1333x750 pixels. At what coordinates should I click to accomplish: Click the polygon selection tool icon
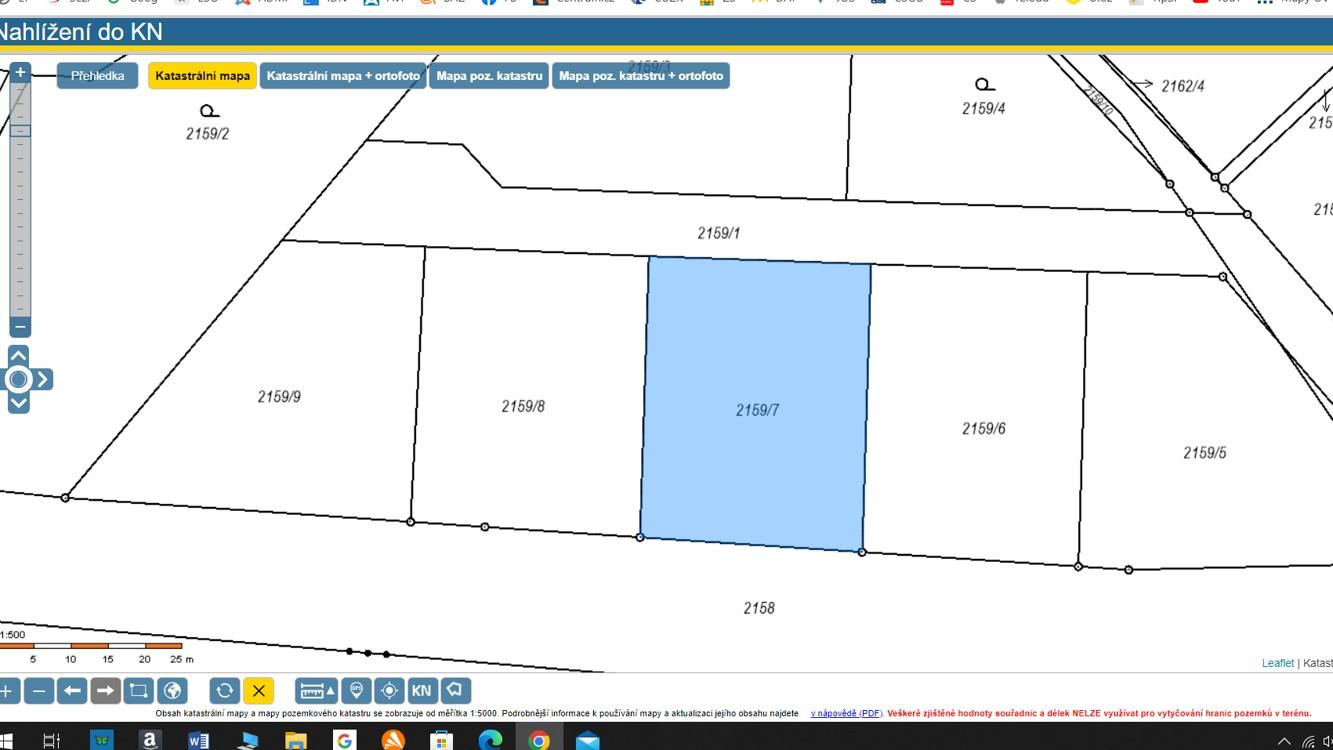[x=455, y=691]
